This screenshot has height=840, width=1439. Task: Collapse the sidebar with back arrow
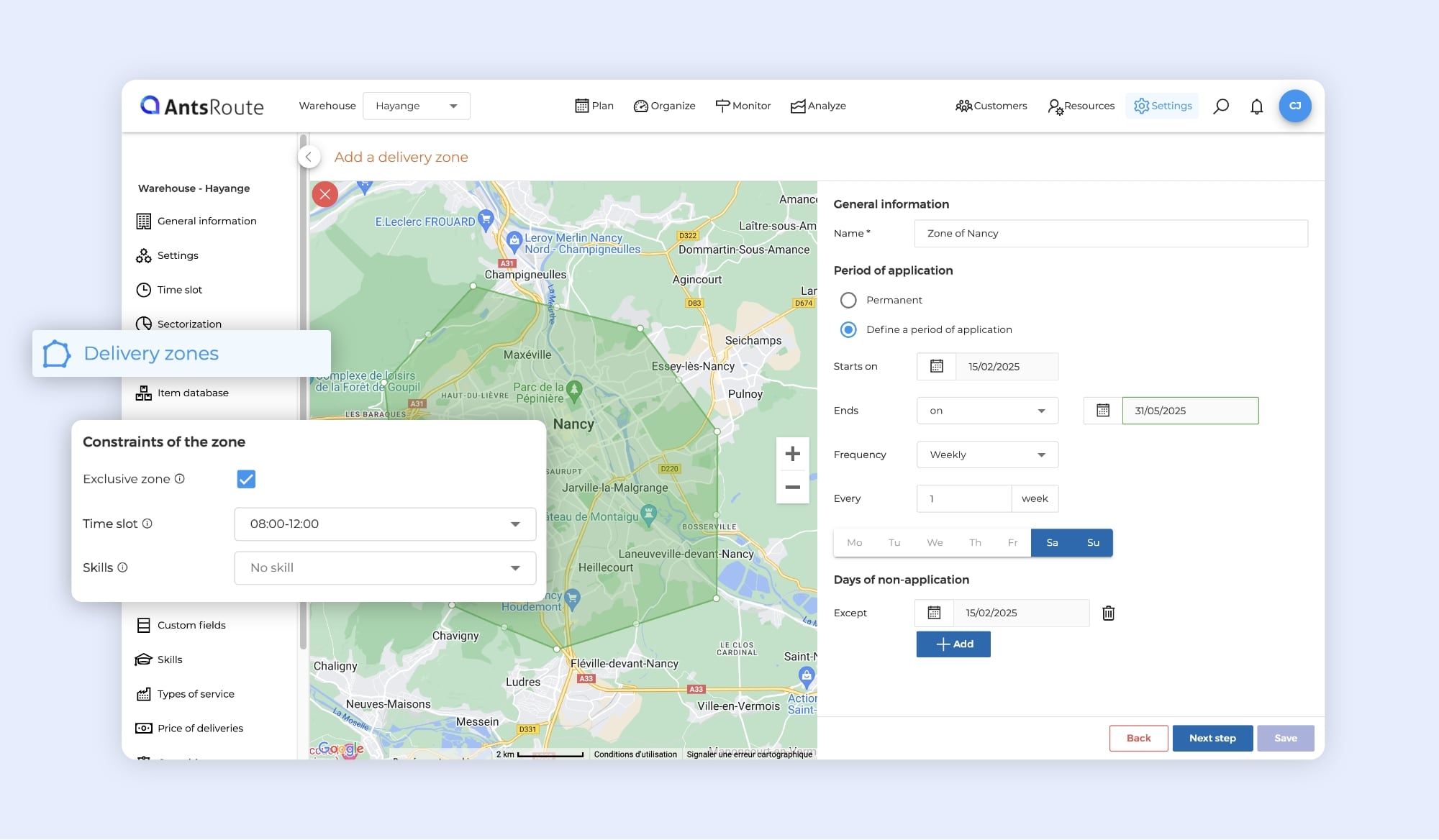309,157
